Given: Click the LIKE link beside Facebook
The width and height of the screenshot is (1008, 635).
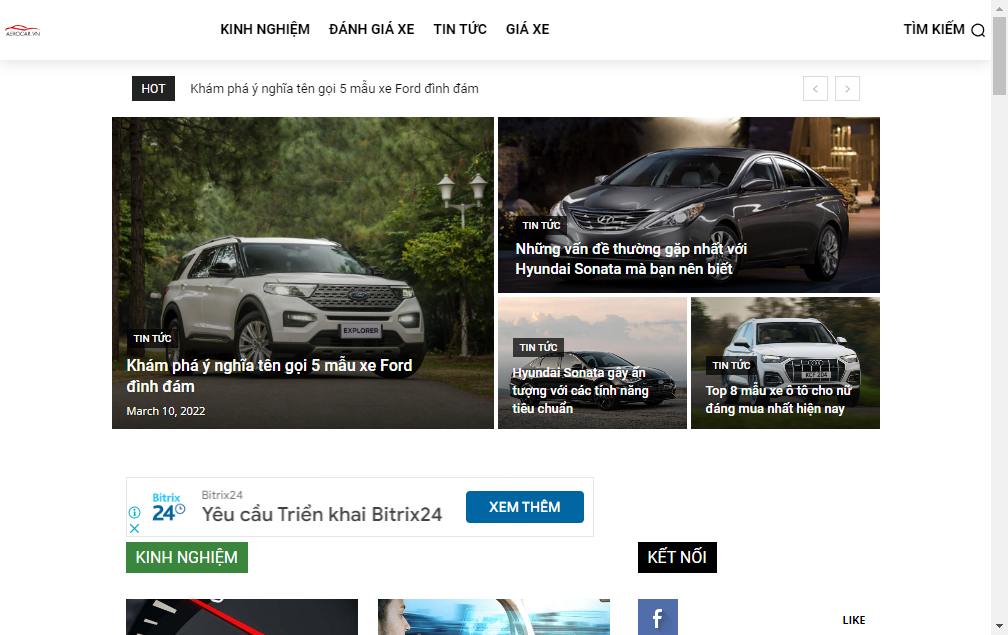Looking at the screenshot, I should (x=854, y=620).
